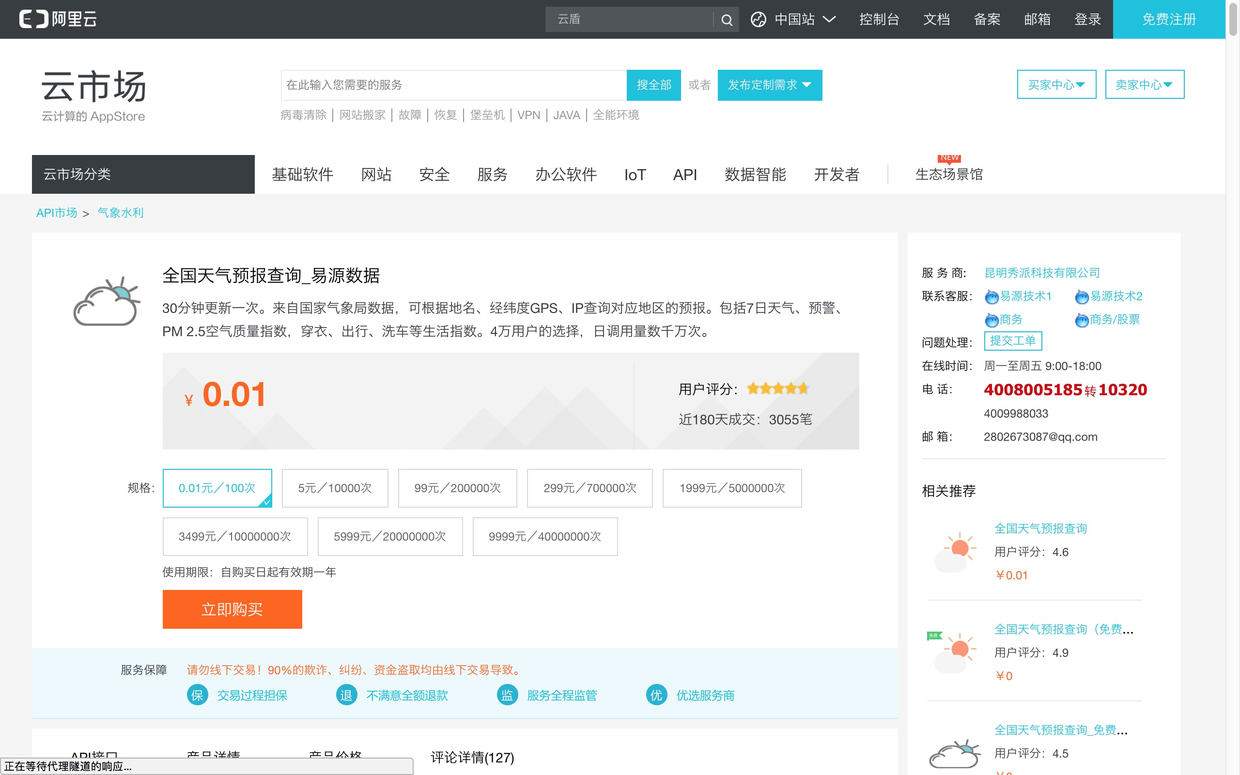1240x775 pixels.
Task: Click the magnifier search icon in top bar
Action: point(727,19)
